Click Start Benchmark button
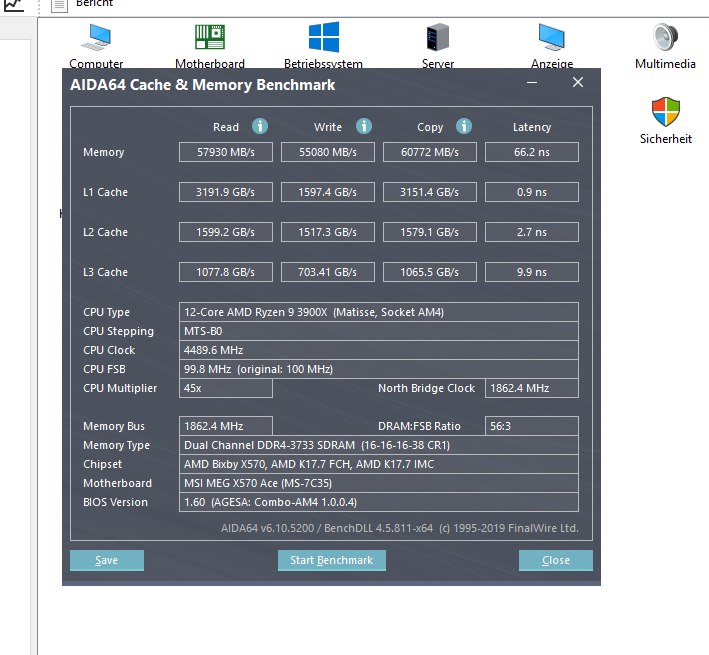This screenshot has height=655, width=709. [x=331, y=561]
